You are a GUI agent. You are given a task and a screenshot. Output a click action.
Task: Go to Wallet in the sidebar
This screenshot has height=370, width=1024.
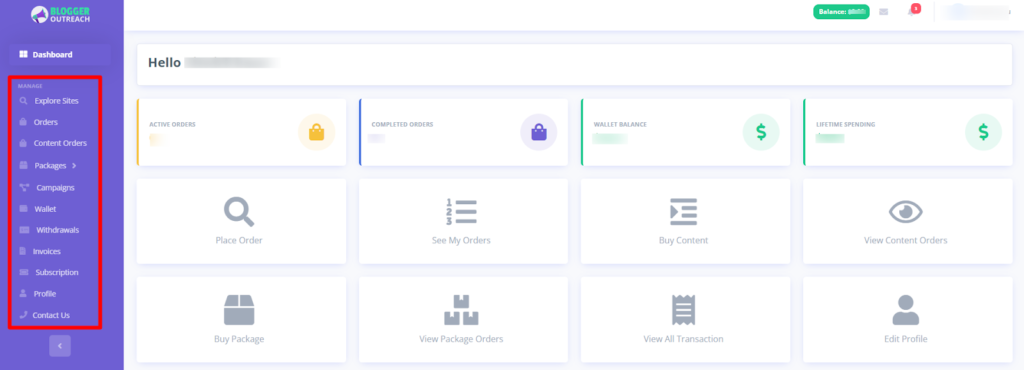38,209
